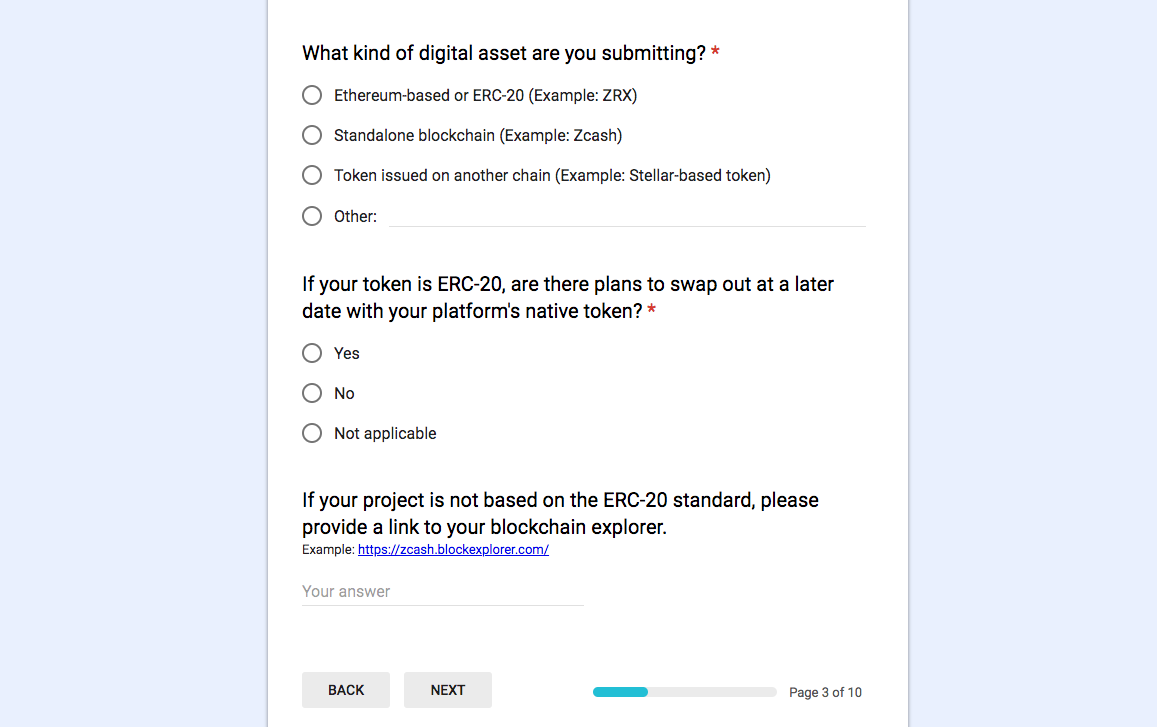
Task: Click the blockchain explorer question heading
Action: (x=560, y=513)
